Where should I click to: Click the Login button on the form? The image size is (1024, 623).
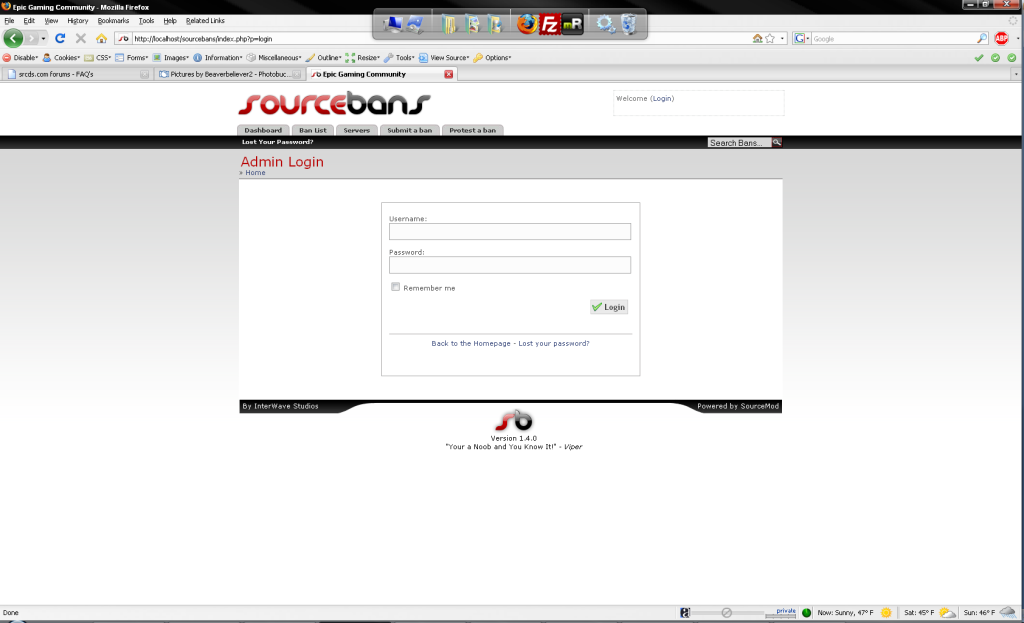[609, 307]
